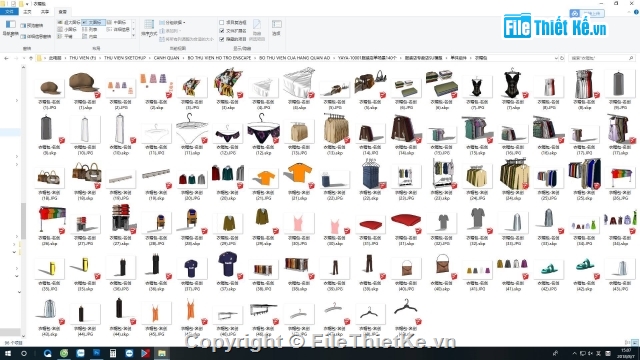Open recent locations dropdown arrow
Image resolution: width=640 pixels, height=360 pixels.
[23, 58]
